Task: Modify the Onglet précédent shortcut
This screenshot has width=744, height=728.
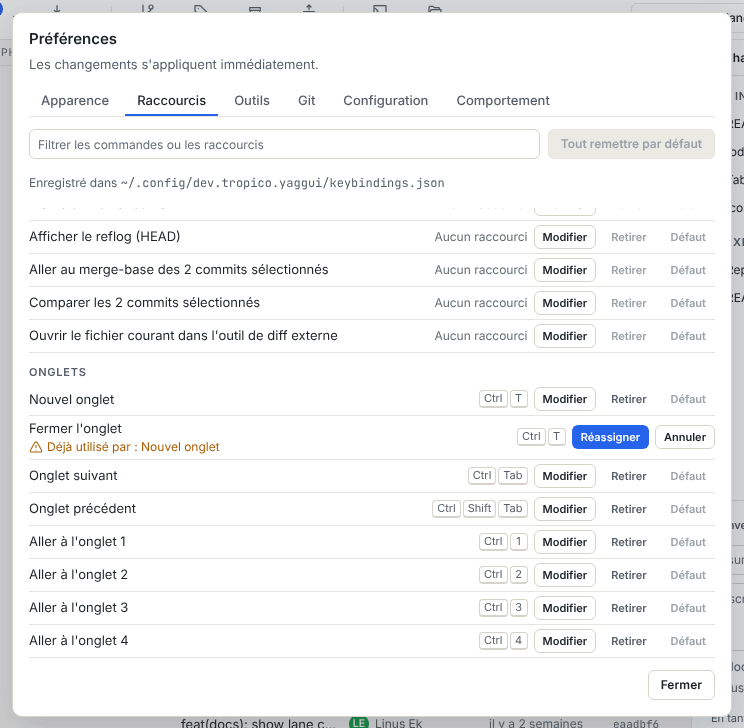Action: pyautogui.click(x=565, y=509)
